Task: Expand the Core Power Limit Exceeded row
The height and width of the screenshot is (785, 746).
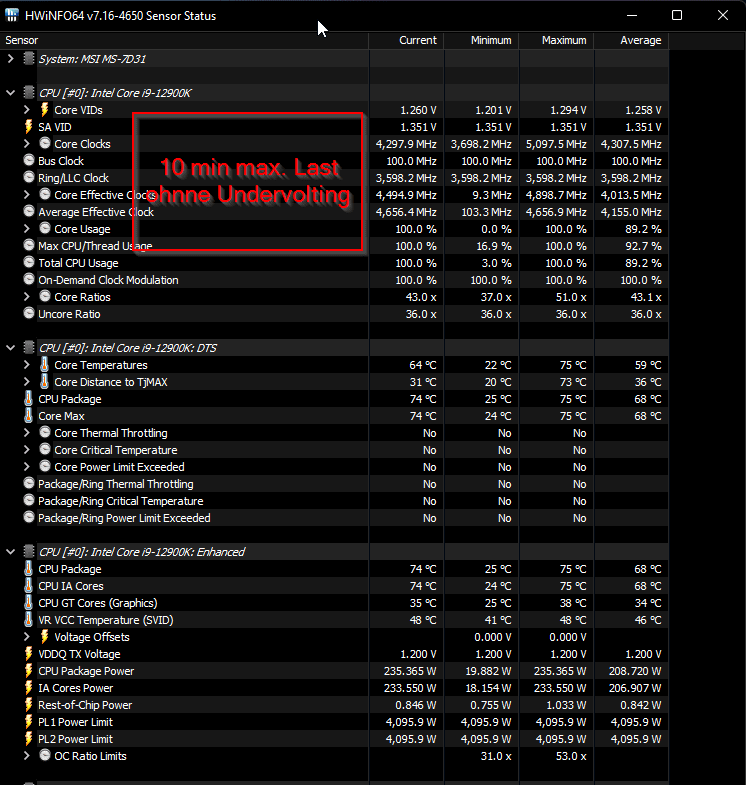Action: pyautogui.click(x=27, y=467)
